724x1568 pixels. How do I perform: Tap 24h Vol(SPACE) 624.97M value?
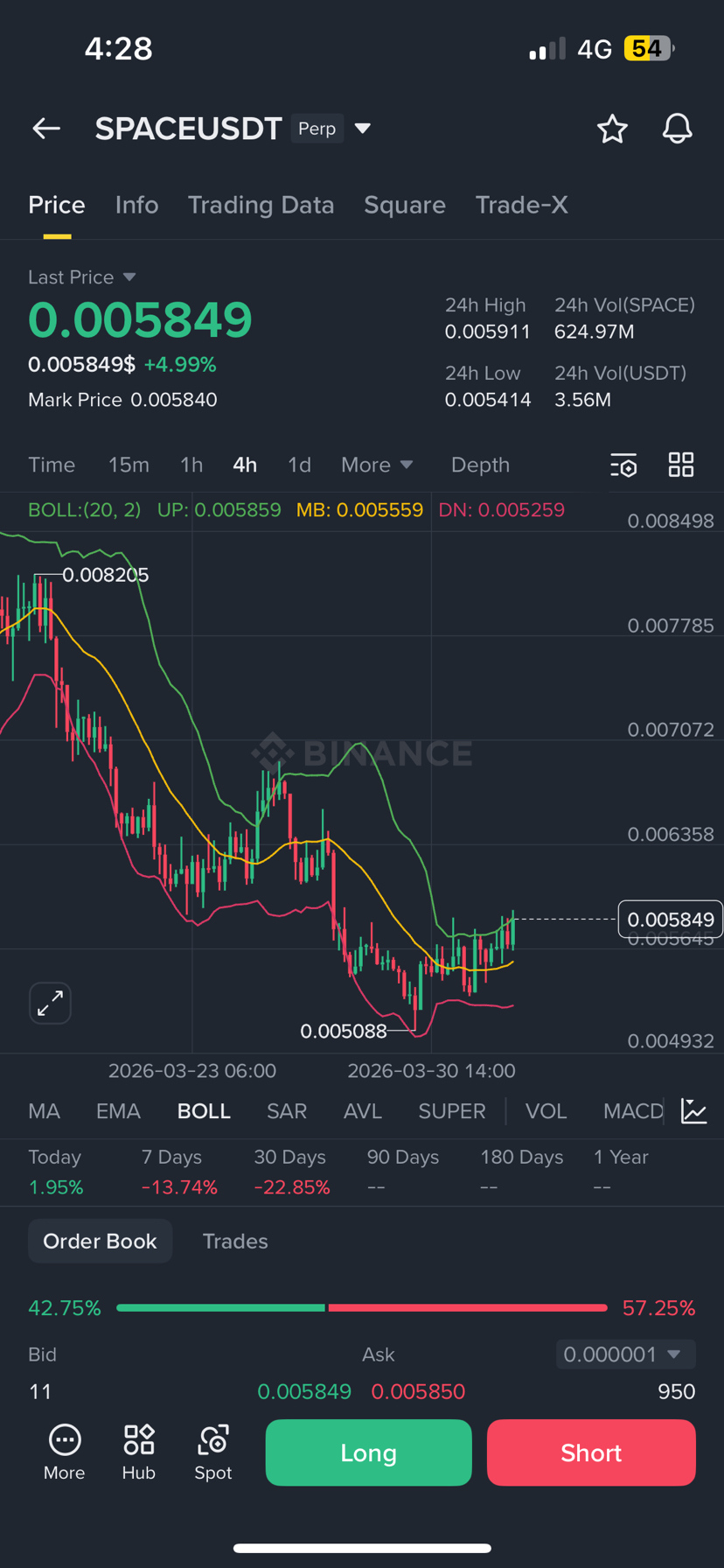[x=595, y=332]
